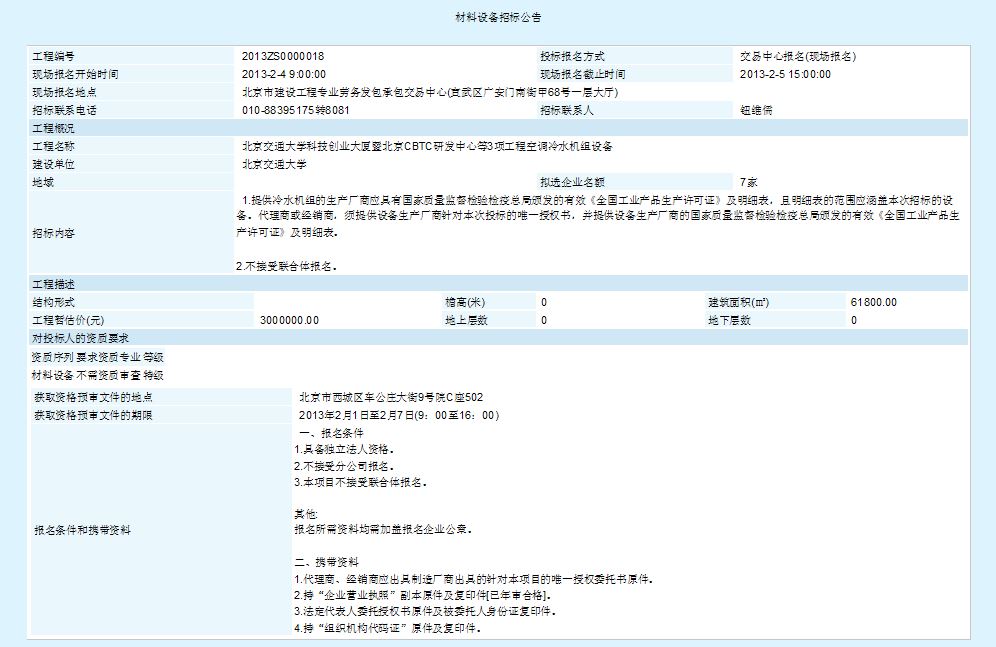Screen dimensions: 996x647
Task: Click the deadline 2013-2-5 15:00:00
Action: click(x=785, y=74)
